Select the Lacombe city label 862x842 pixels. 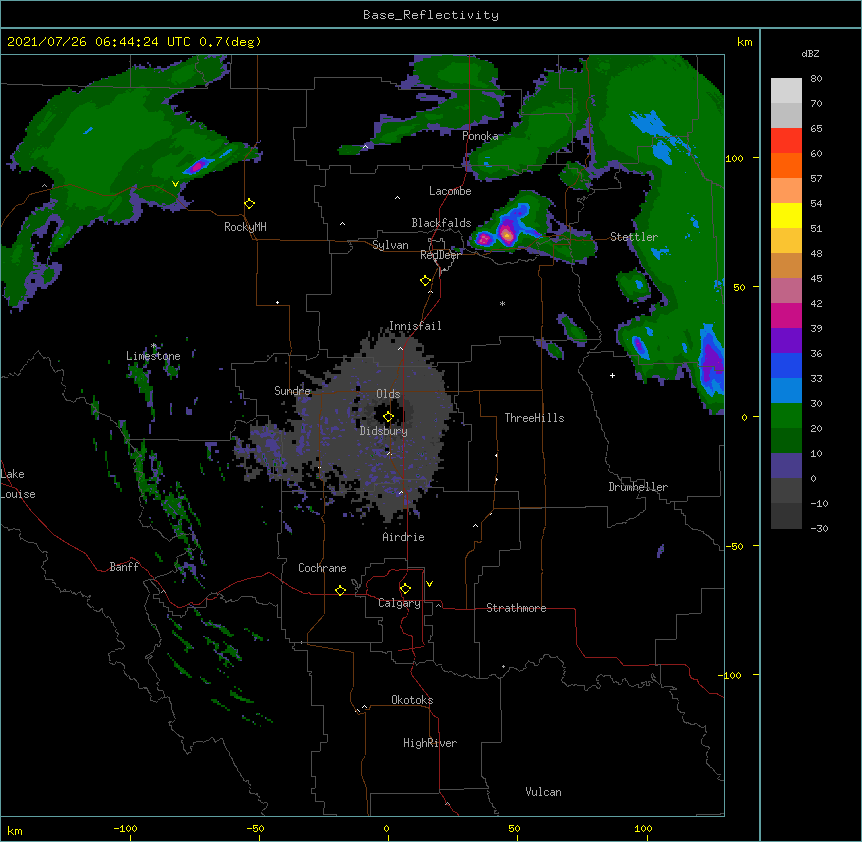click(x=450, y=191)
